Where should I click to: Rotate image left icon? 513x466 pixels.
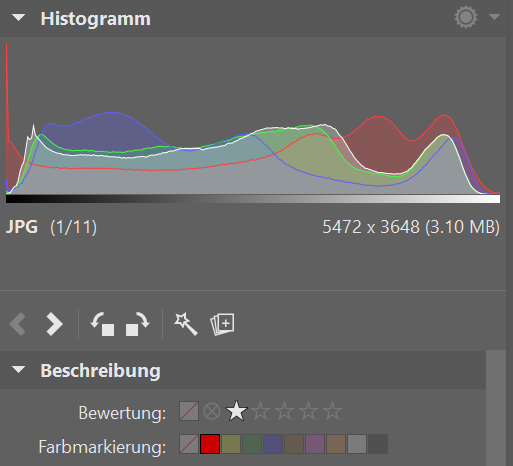click(103, 324)
